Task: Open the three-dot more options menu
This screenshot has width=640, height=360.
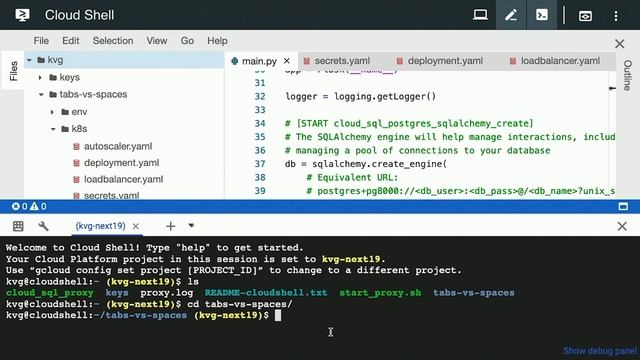Action: [x=616, y=16]
